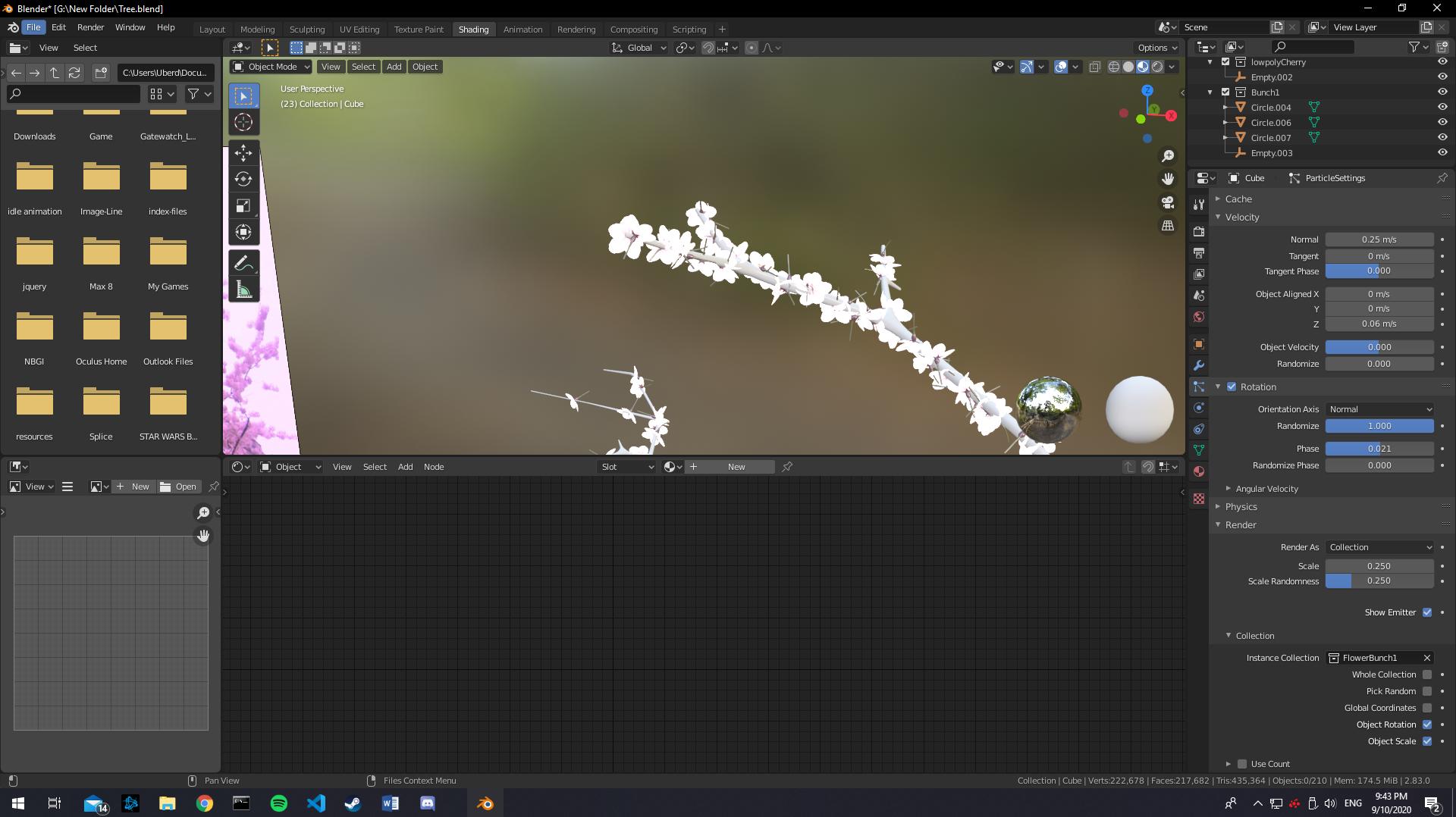Open the Object Mode dropdown

tap(271, 67)
